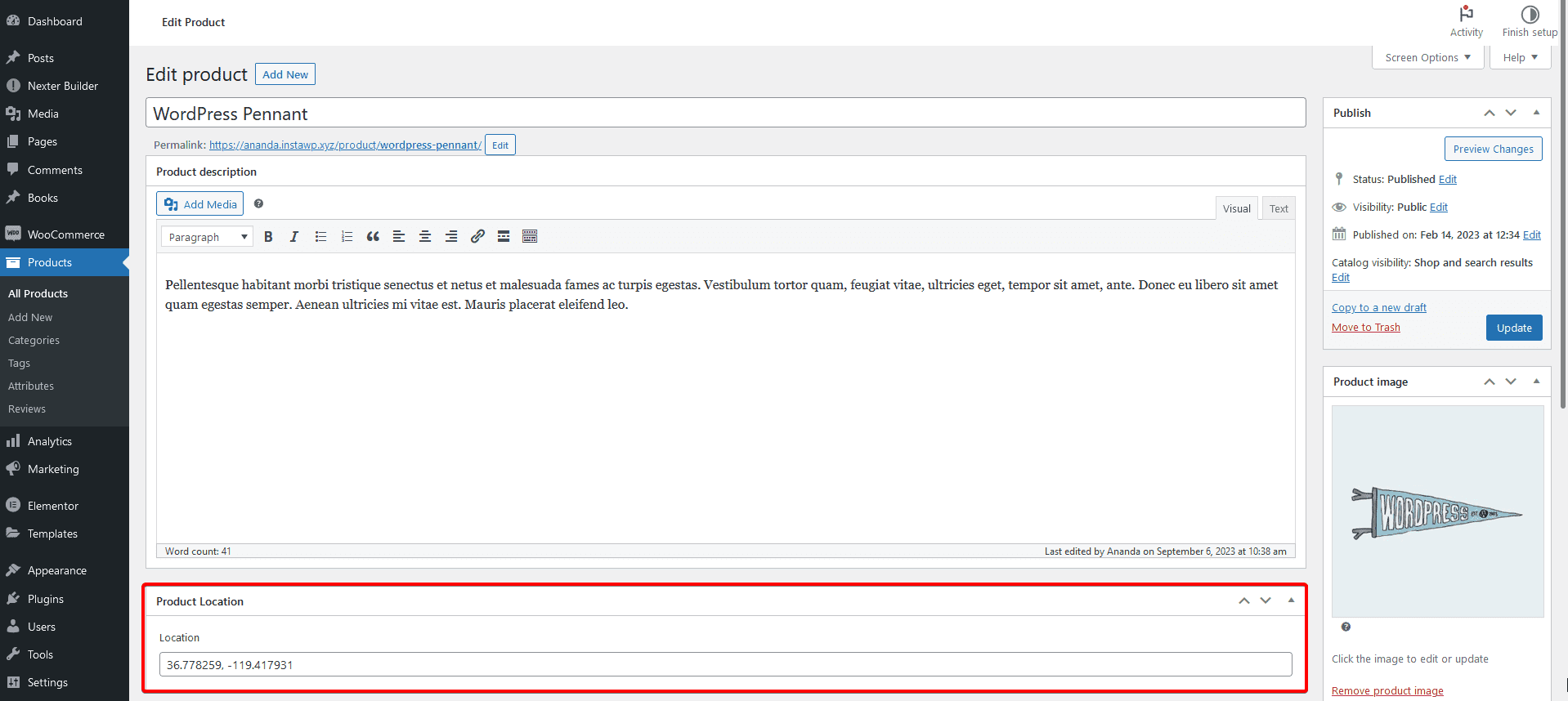
Task: Insert a numbered list
Action: (347, 237)
